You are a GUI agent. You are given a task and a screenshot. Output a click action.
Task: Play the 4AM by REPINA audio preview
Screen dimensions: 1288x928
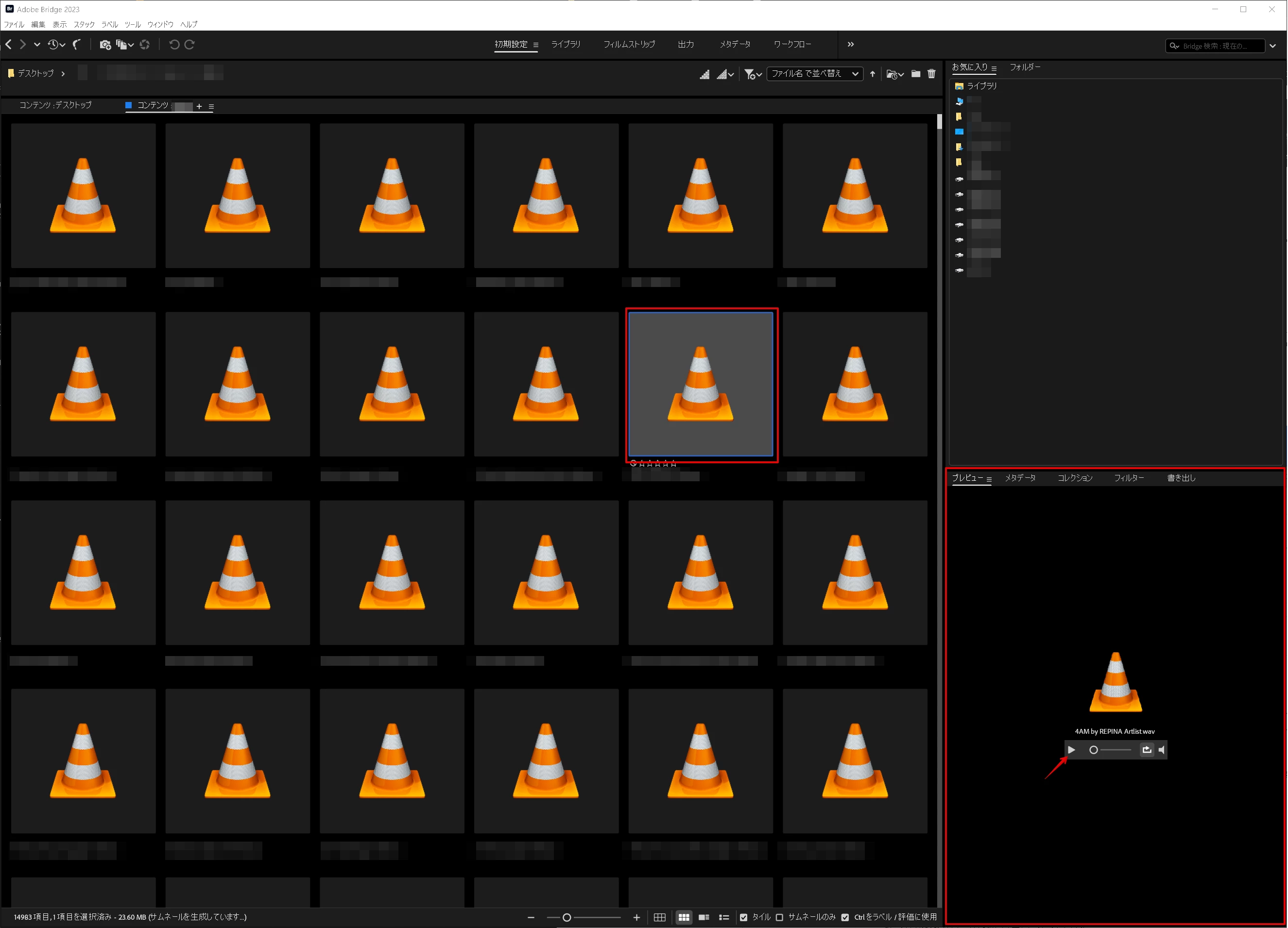click(1071, 750)
